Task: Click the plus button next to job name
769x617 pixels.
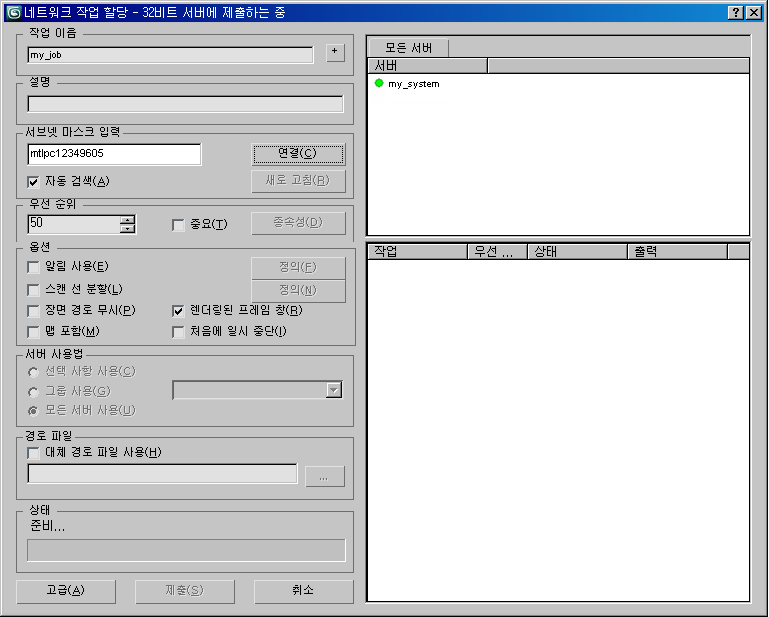Action: coord(335,52)
